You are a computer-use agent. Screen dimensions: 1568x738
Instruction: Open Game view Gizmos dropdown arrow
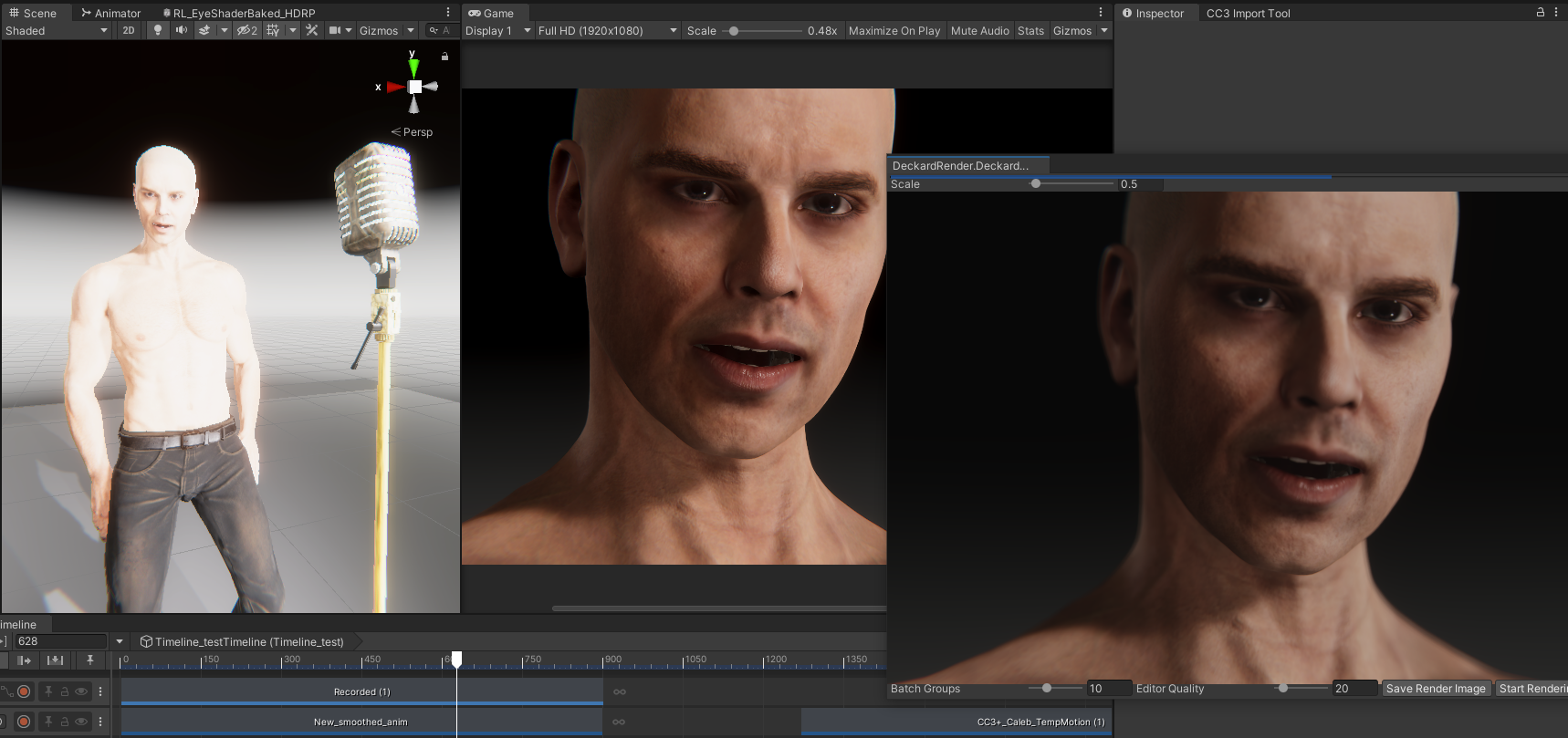coord(1104,30)
